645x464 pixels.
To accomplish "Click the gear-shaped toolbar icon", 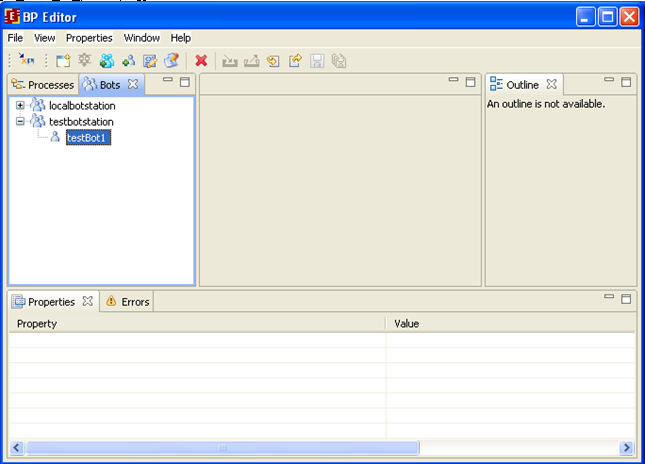I will (x=85, y=61).
